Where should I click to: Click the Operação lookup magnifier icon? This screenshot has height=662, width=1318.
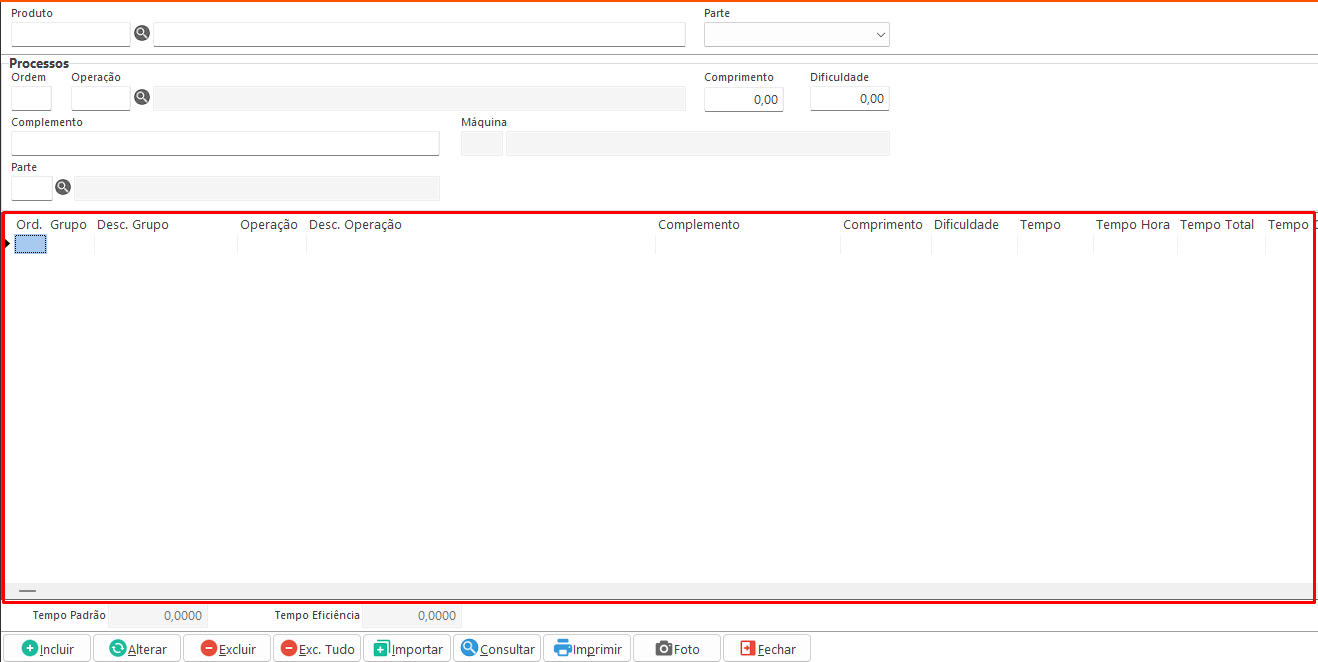142,98
